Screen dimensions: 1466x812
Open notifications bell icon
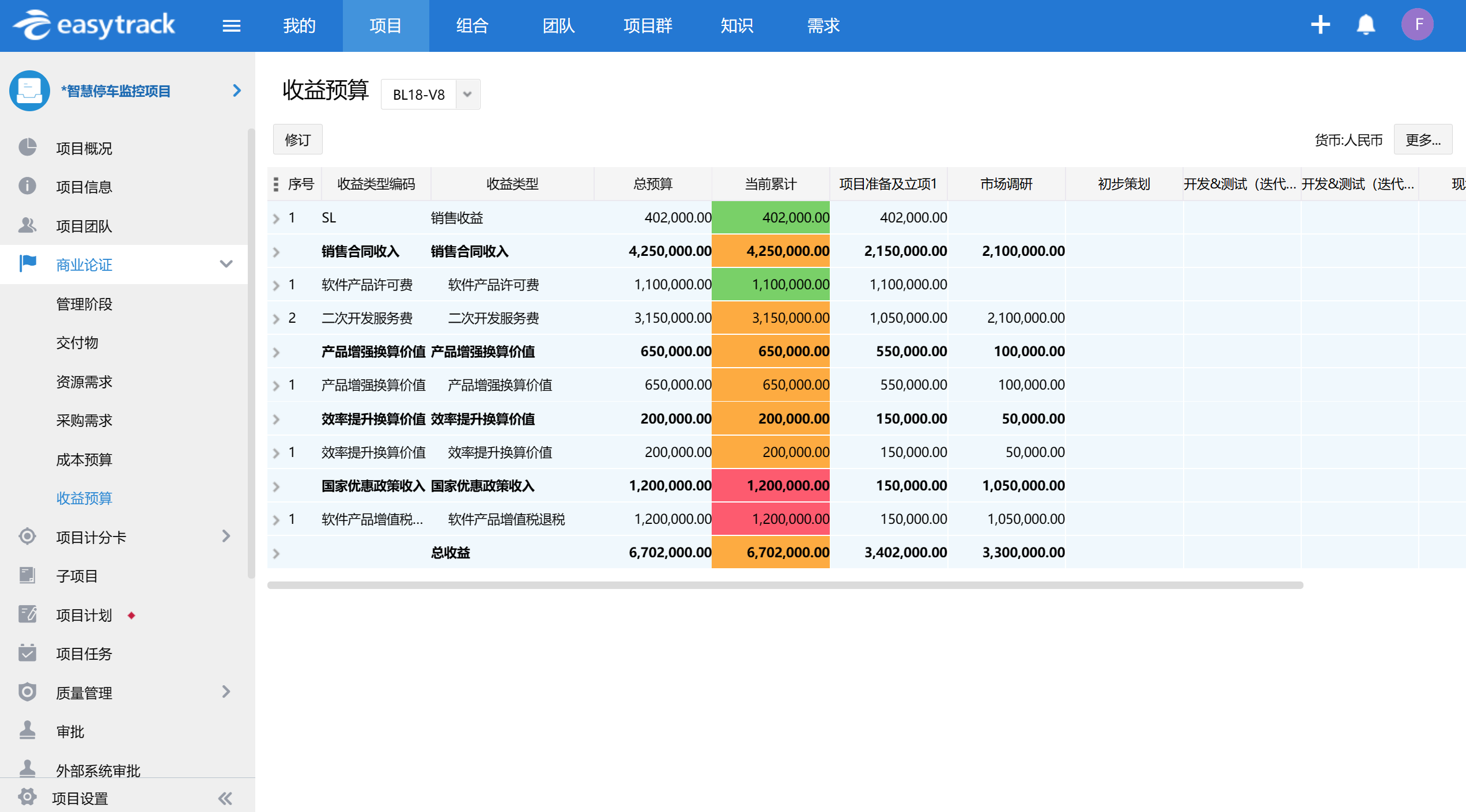[1365, 25]
